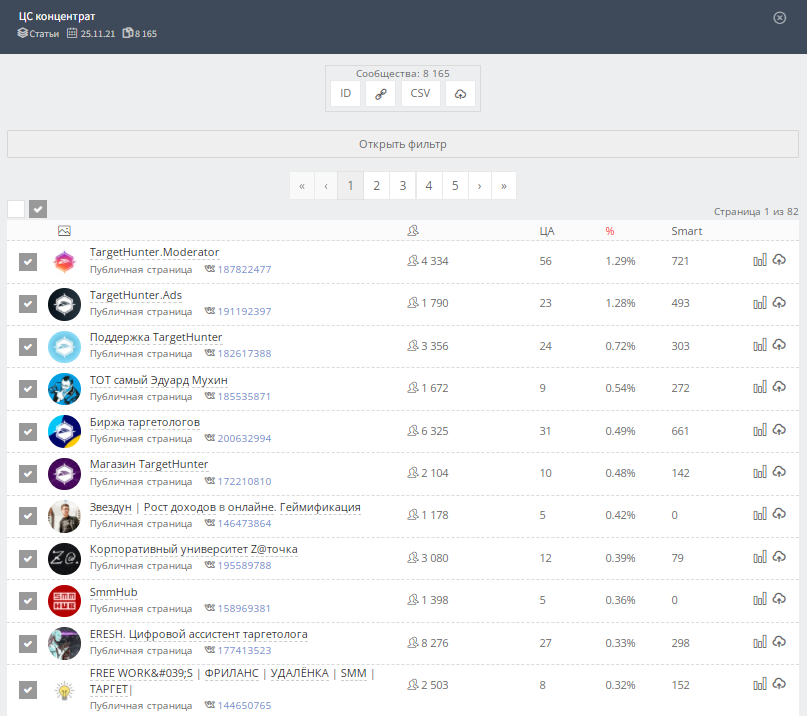
Task: Click cloud icon for Звездун row
Action: 779,514
